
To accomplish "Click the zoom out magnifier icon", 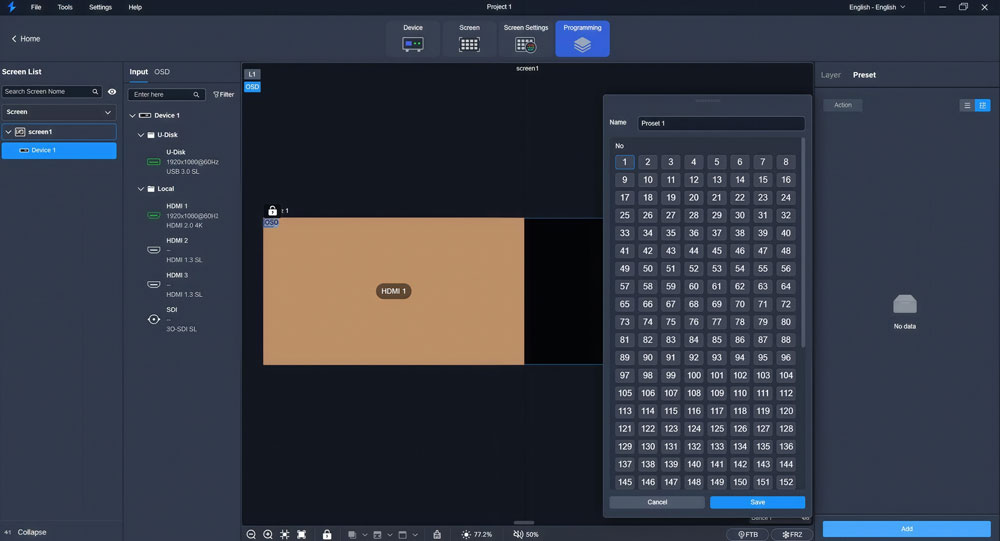I will [252, 534].
